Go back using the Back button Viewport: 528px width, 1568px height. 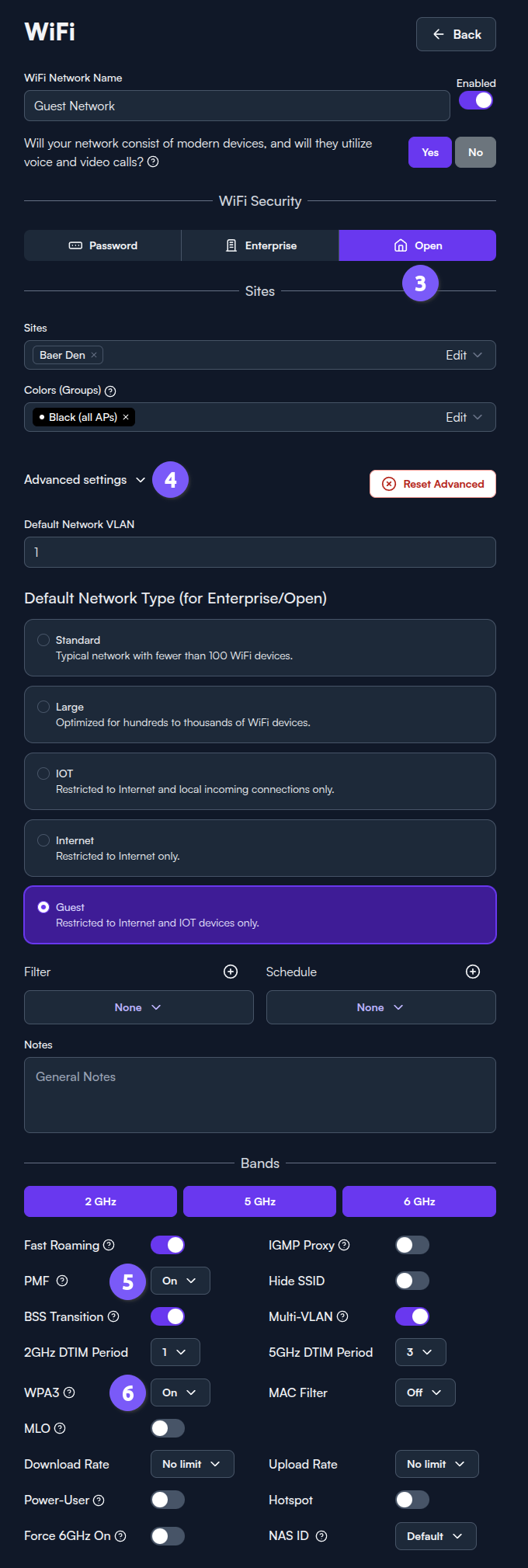pos(456,34)
